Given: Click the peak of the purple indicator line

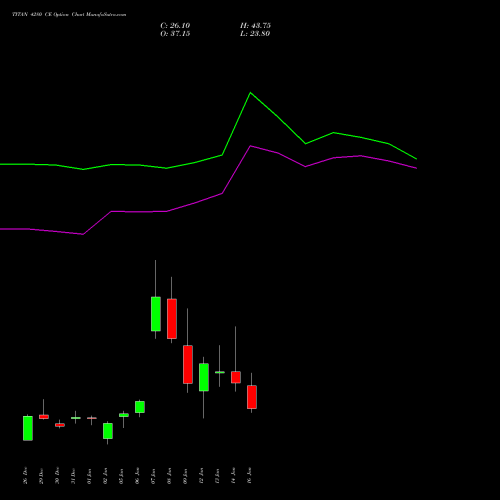Looking at the screenshot, I should pos(251,146).
